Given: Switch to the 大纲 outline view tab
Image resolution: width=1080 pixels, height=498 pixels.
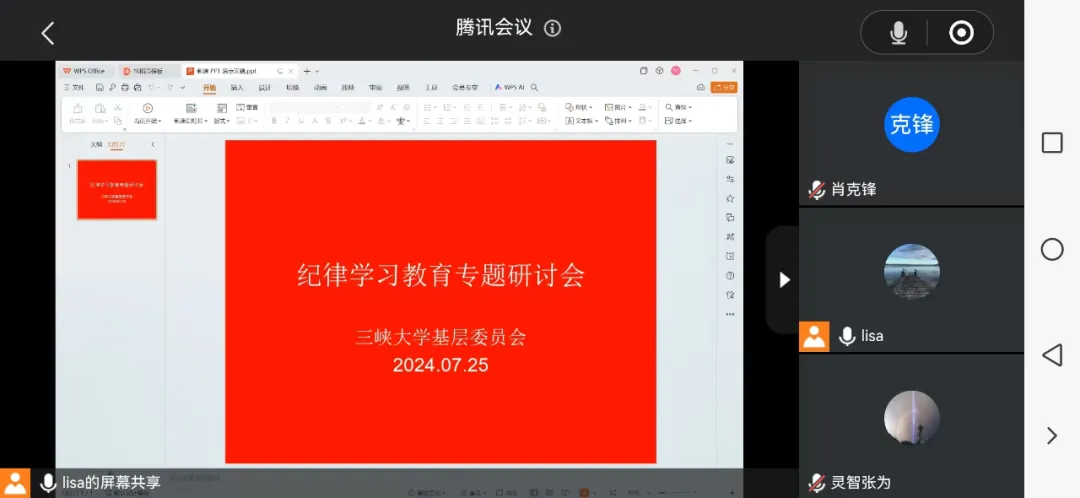Looking at the screenshot, I should [x=96, y=145].
